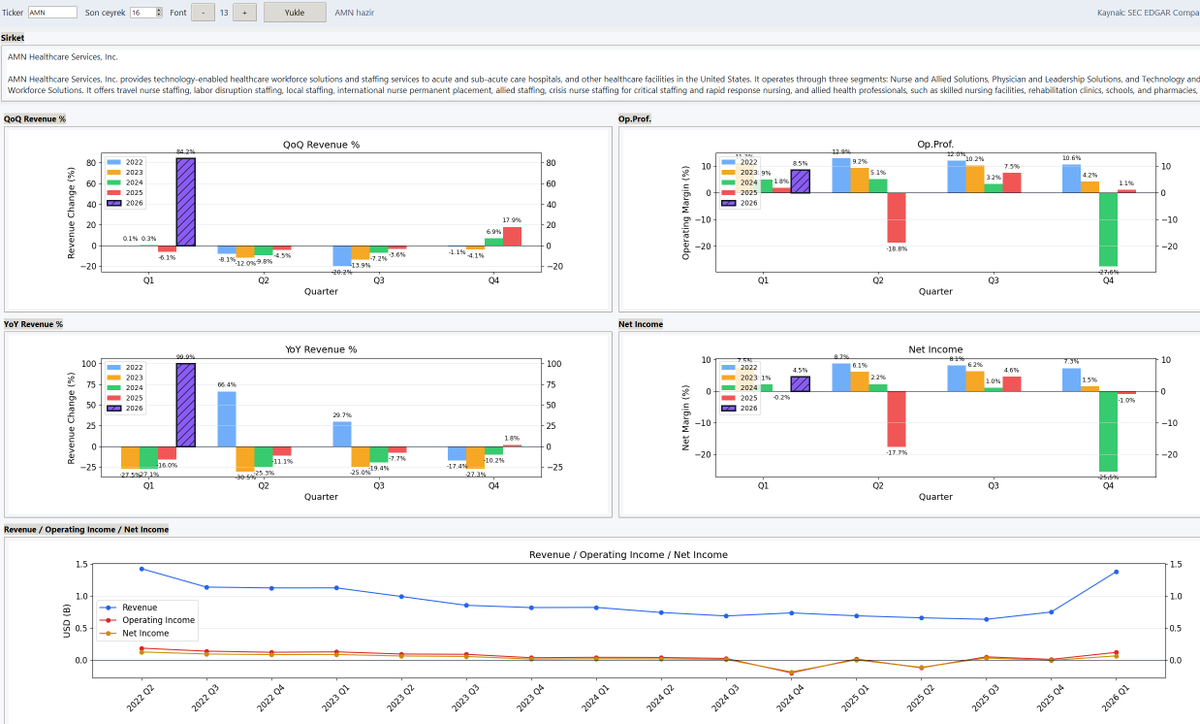Click the YoY Revenue % section label above the chart frame

coord(33,324)
